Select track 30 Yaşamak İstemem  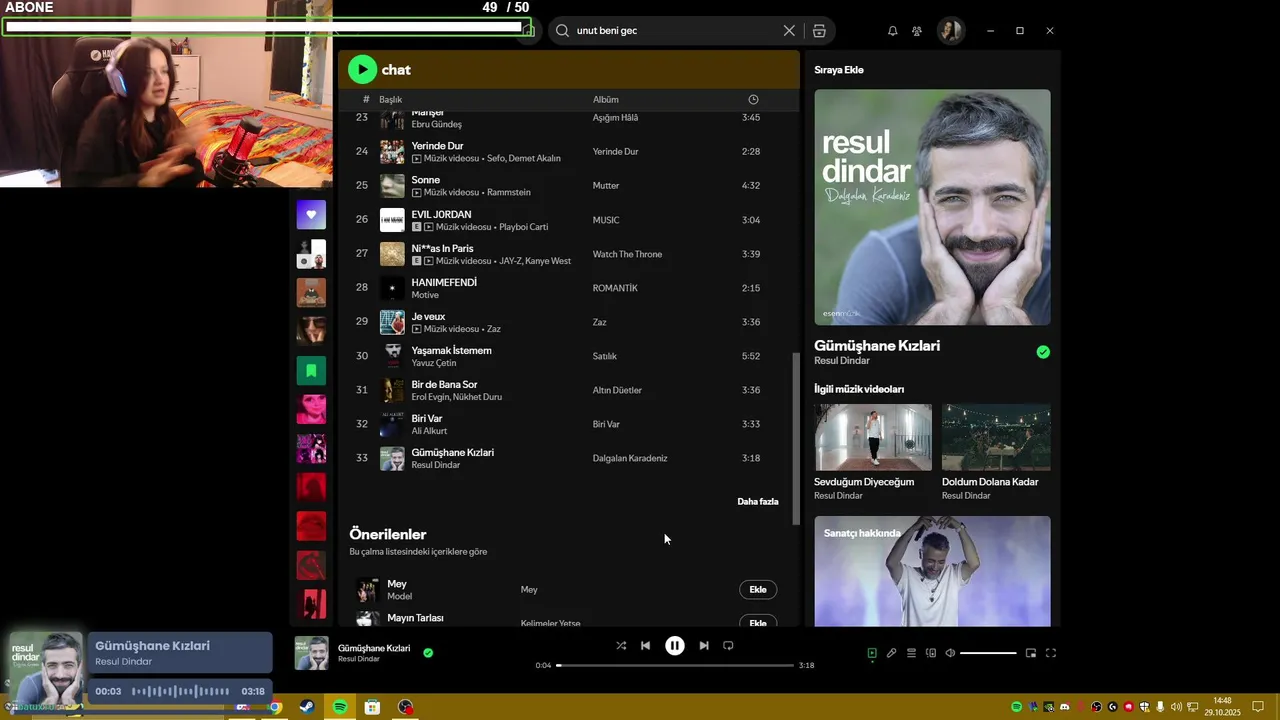click(x=570, y=356)
